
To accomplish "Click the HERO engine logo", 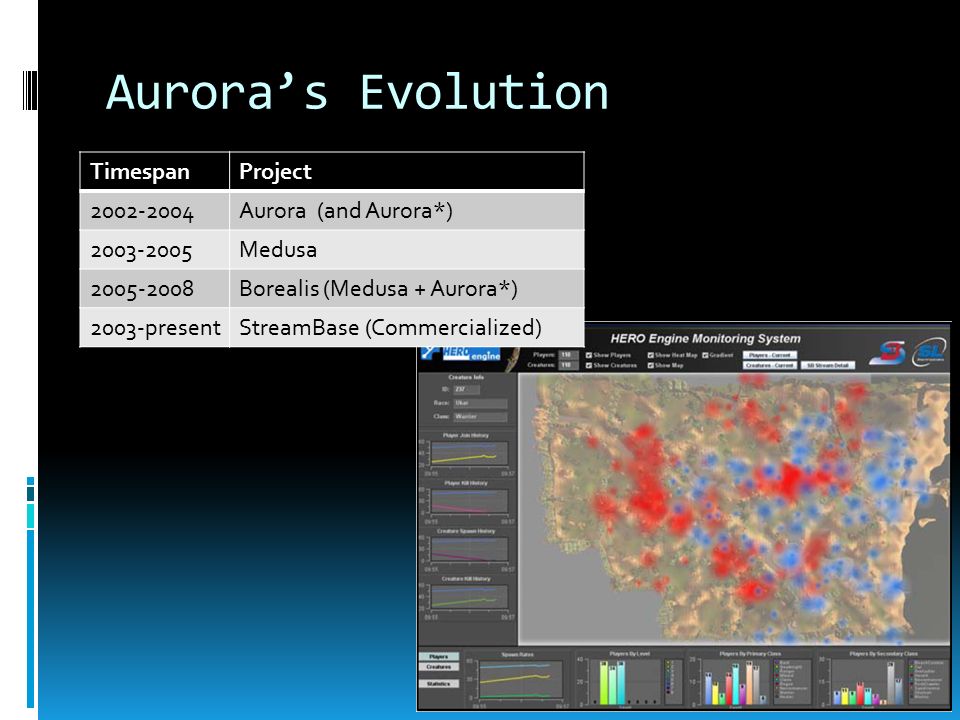I will click(x=463, y=354).
